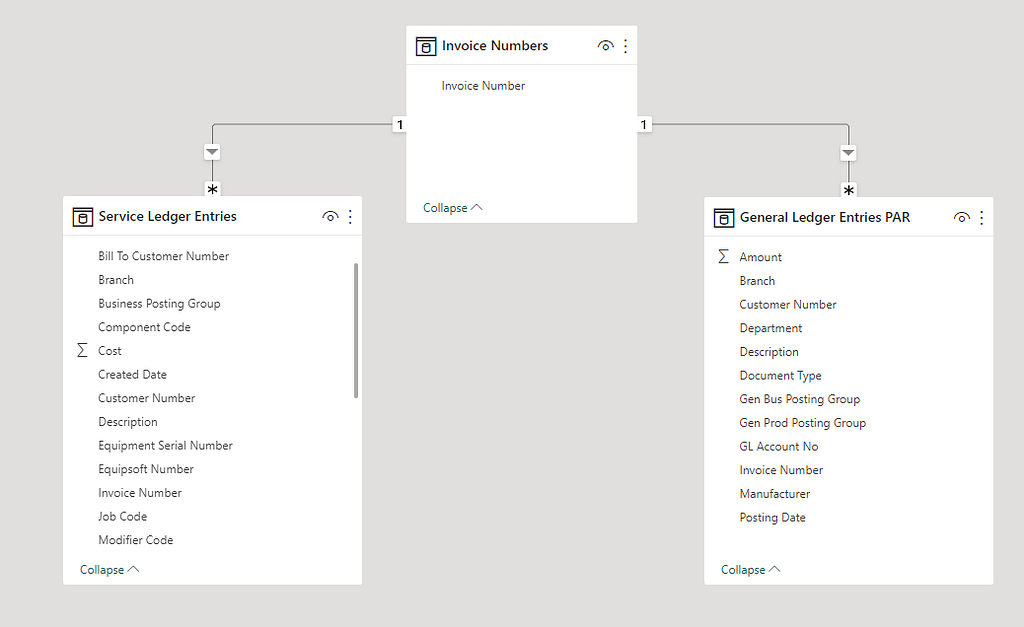Viewport: 1024px width, 627px height.
Task: Select the sigma icon next to Amount
Action: coord(724,256)
